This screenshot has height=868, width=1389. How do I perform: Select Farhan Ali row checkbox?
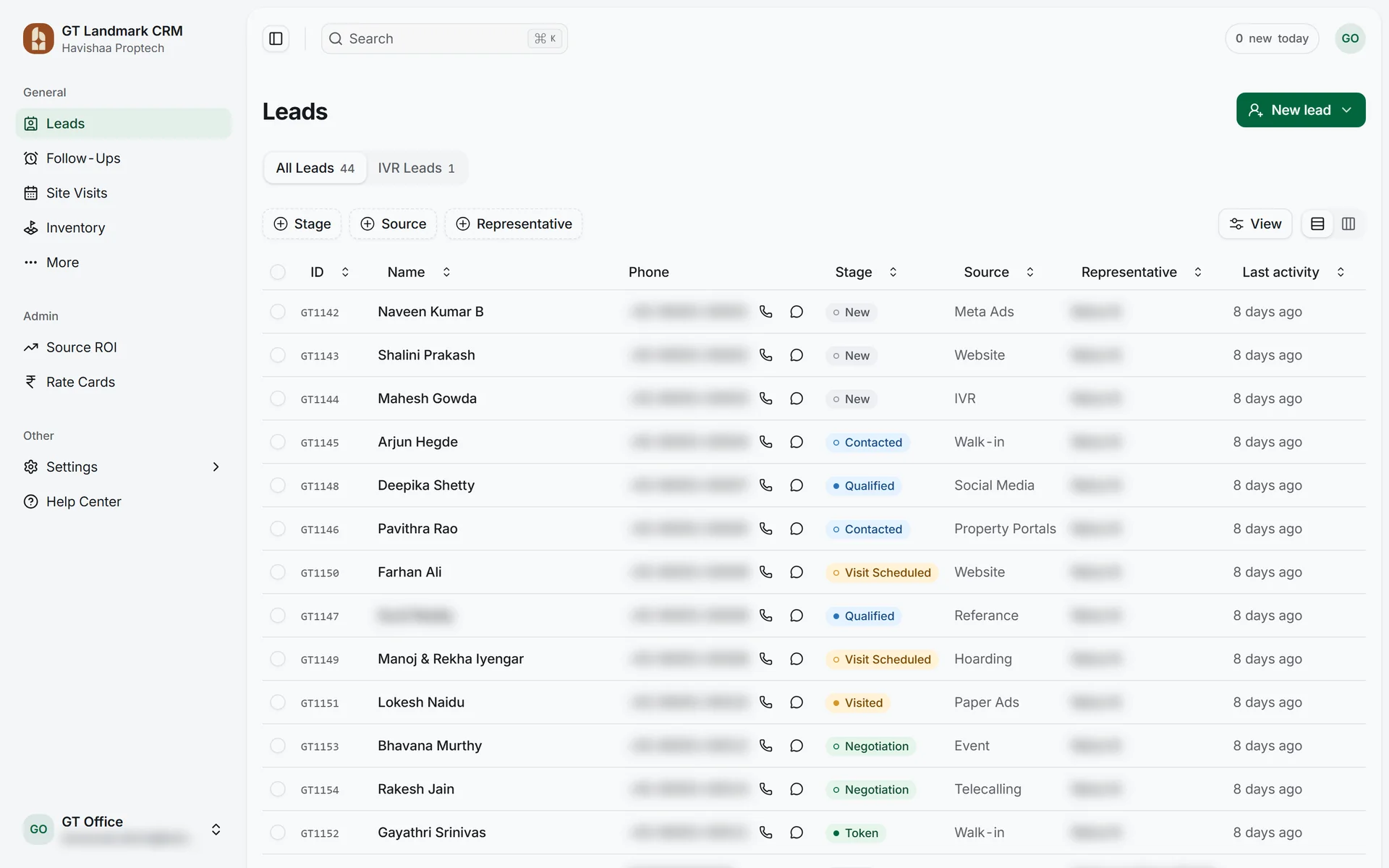(278, 572)
